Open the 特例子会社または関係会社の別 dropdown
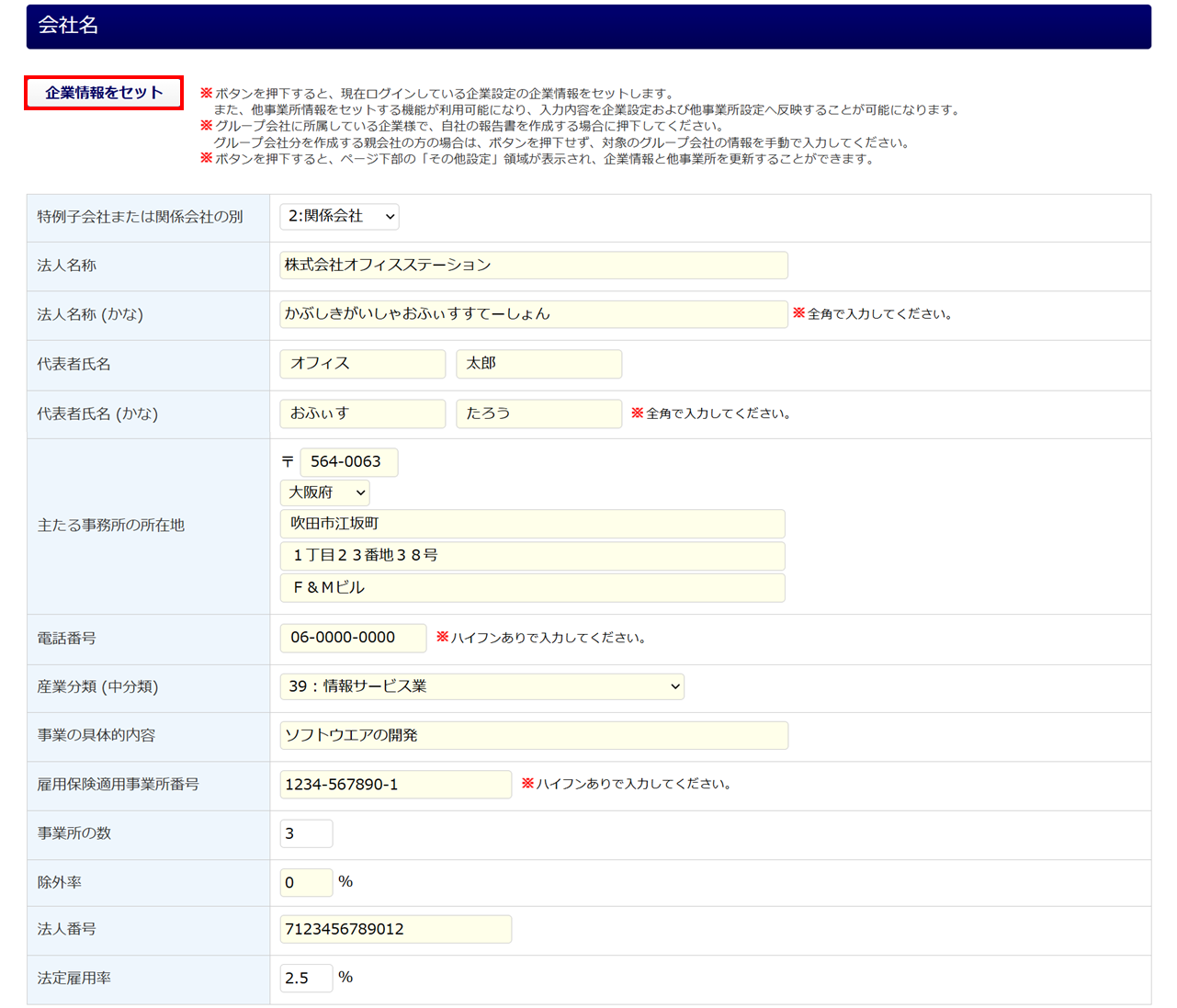Image resolution: width=1177 pixels, height=1008 pixels. 339,216
